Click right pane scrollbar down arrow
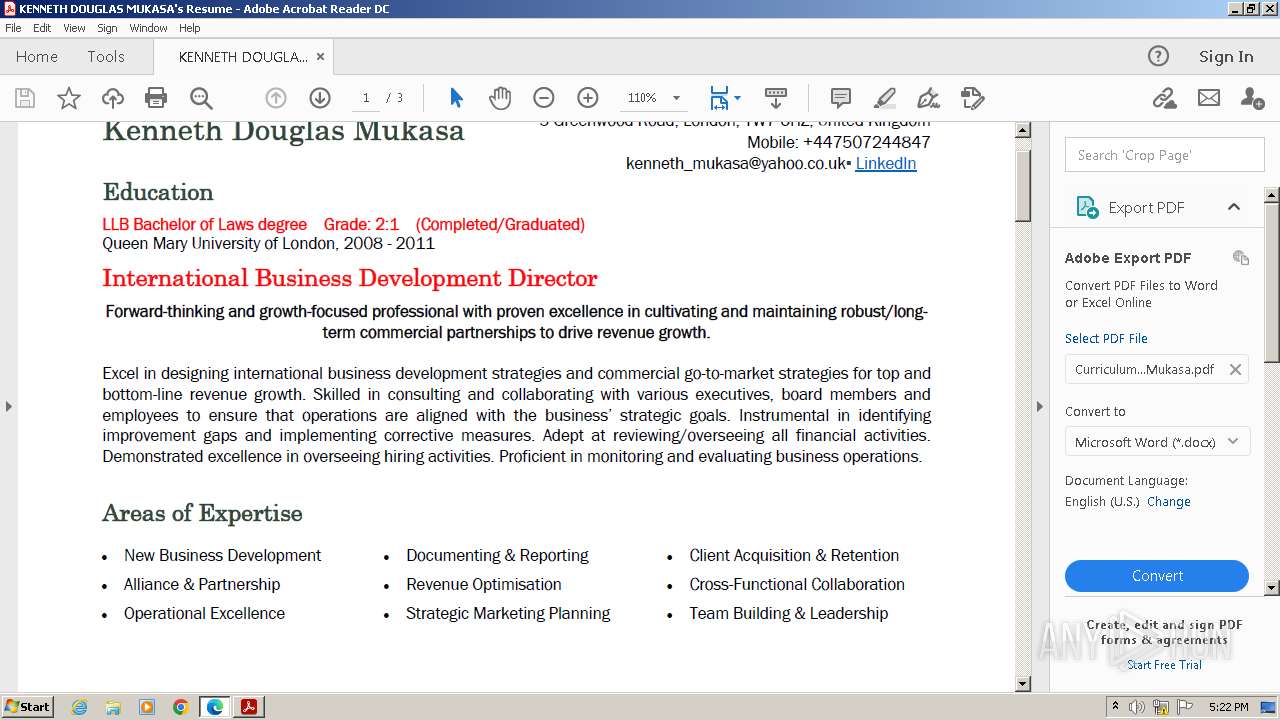The height and width of the screenshot is (720, 1280). 1272,588
